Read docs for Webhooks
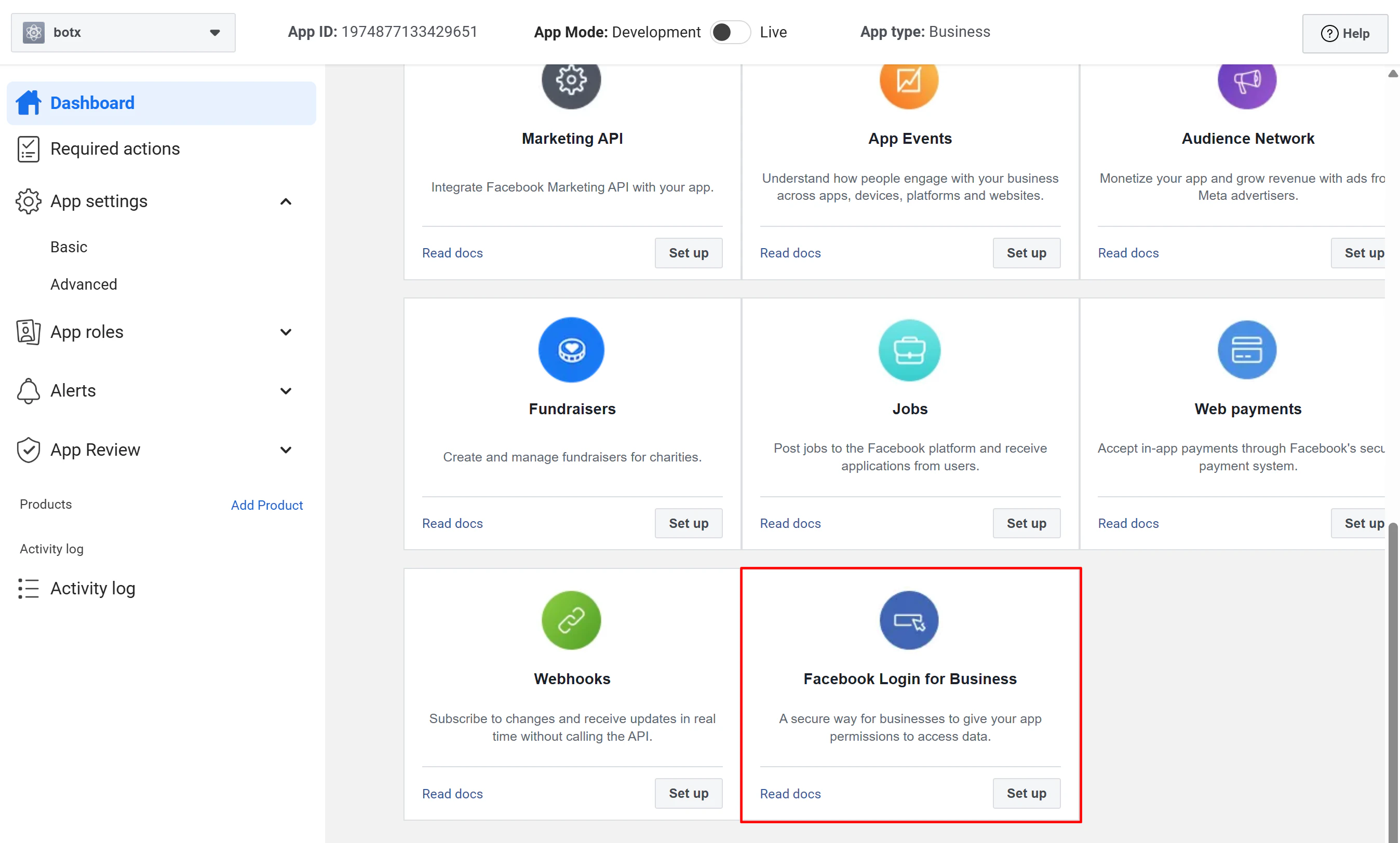This screenshot has width=1400, height=843. pos(452,794)
